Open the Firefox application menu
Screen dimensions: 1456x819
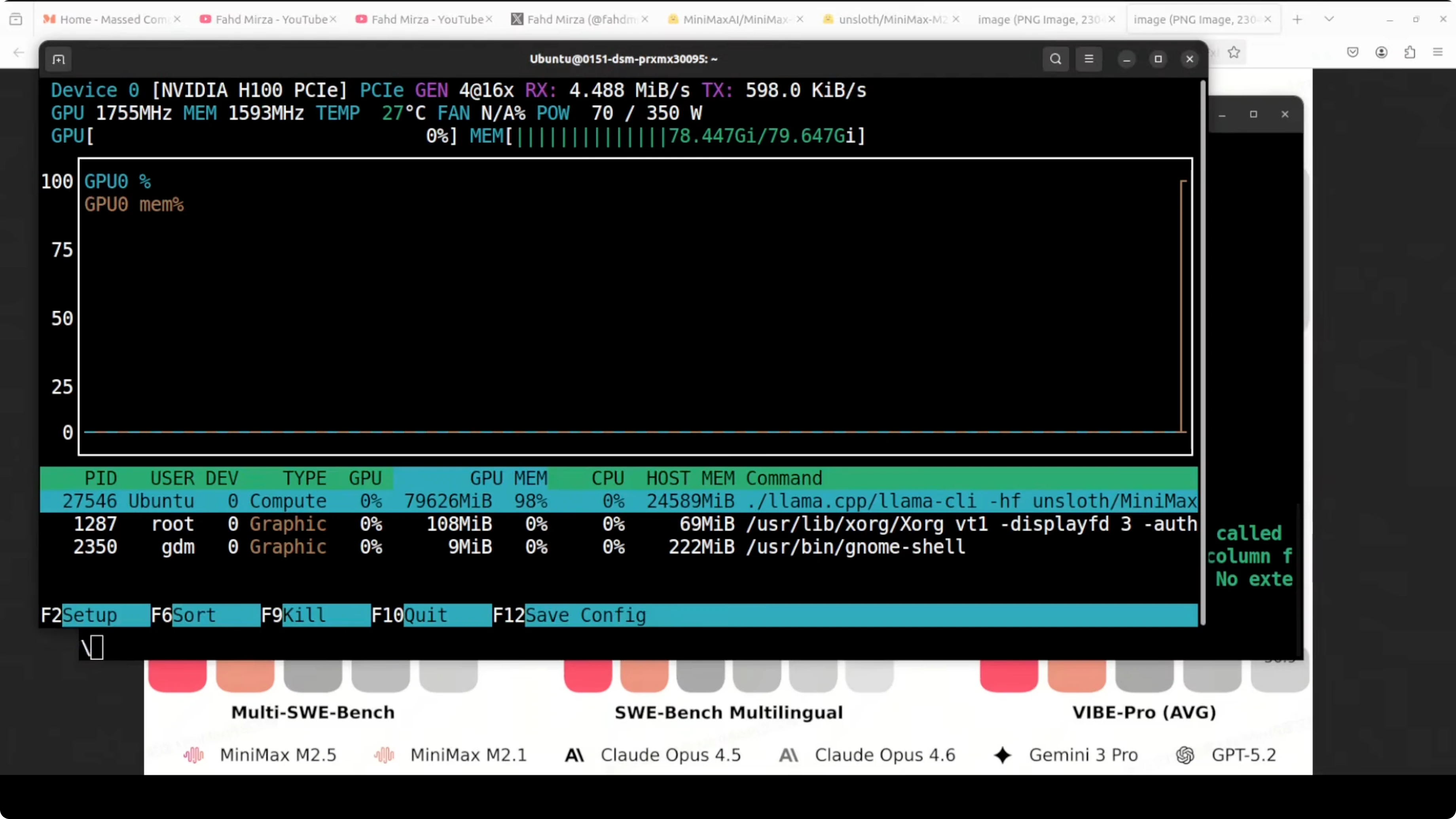tap(1439, 52)
